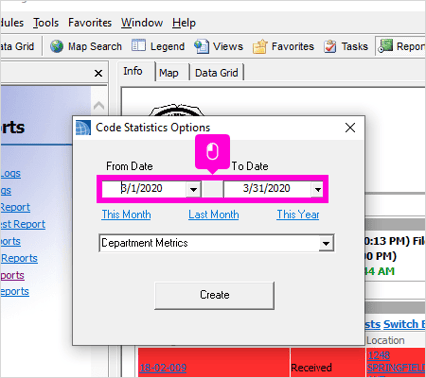Click the This Year link
This screenshot has width=426, height=378.
point(298,214)
